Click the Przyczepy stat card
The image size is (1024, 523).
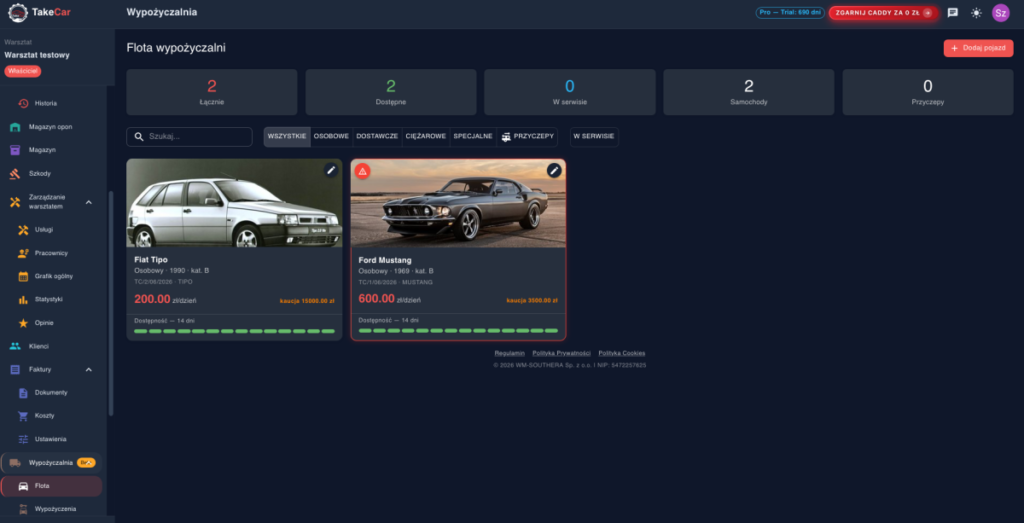tap(927, 92)
